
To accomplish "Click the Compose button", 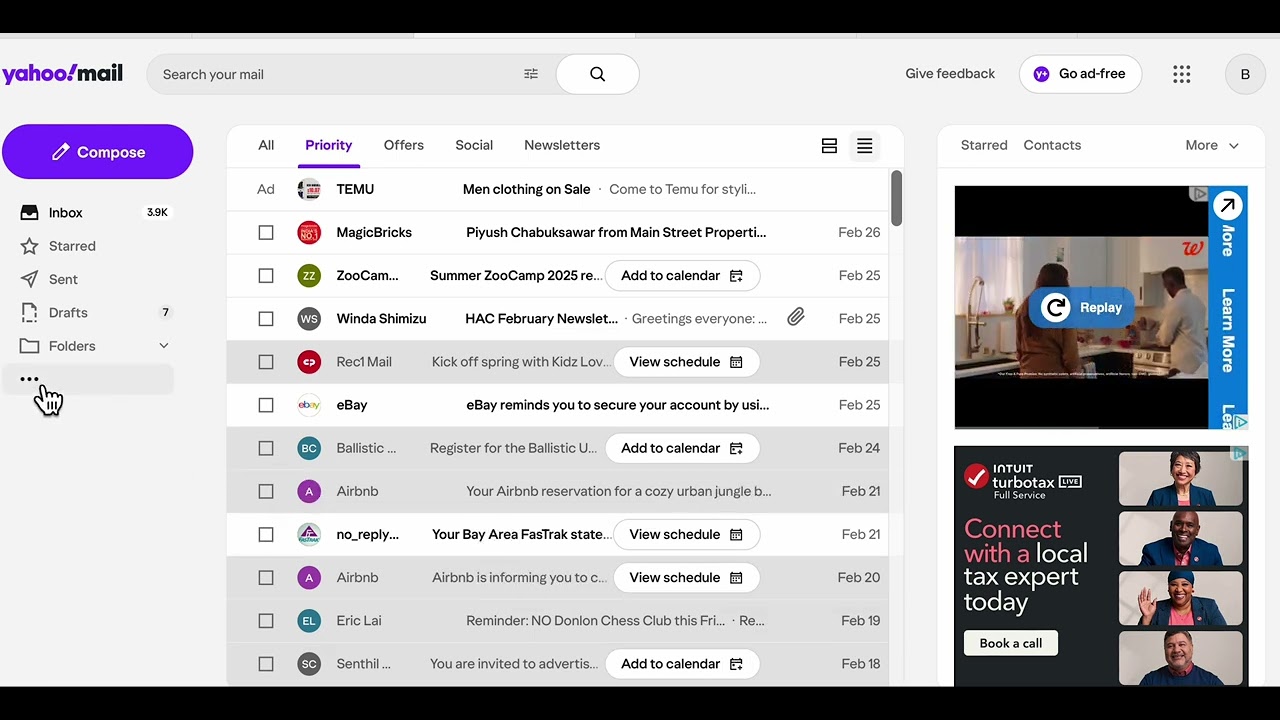I will (x=97, y=152).
